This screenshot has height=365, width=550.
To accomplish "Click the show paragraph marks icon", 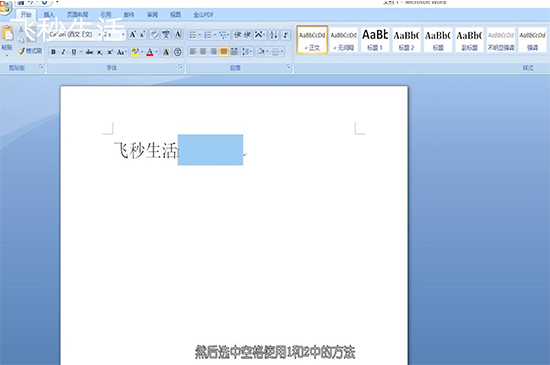I will (286, 35).
